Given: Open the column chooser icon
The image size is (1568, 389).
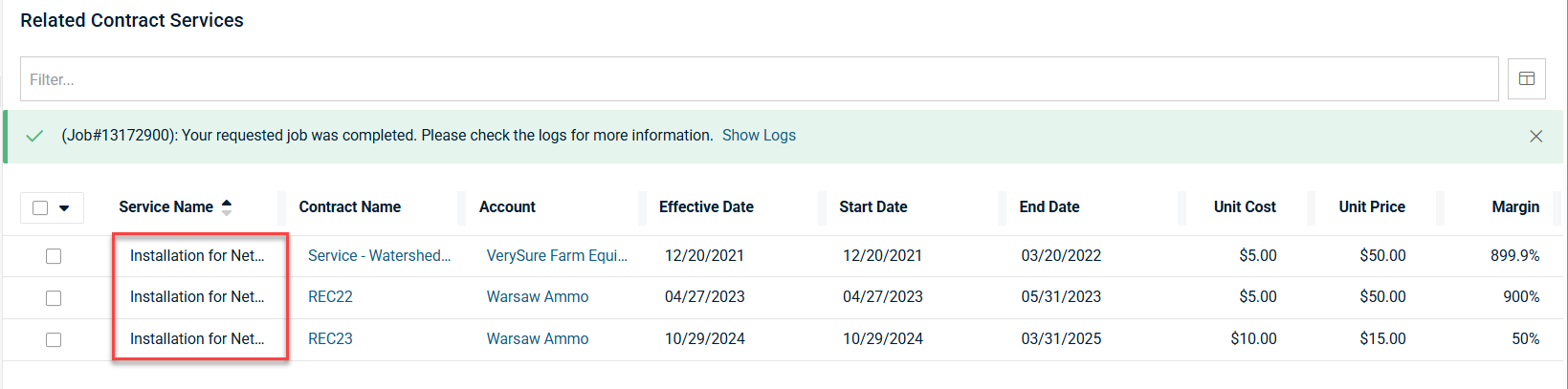Looking at the screenshot, I should click(x=1526, y=79).
